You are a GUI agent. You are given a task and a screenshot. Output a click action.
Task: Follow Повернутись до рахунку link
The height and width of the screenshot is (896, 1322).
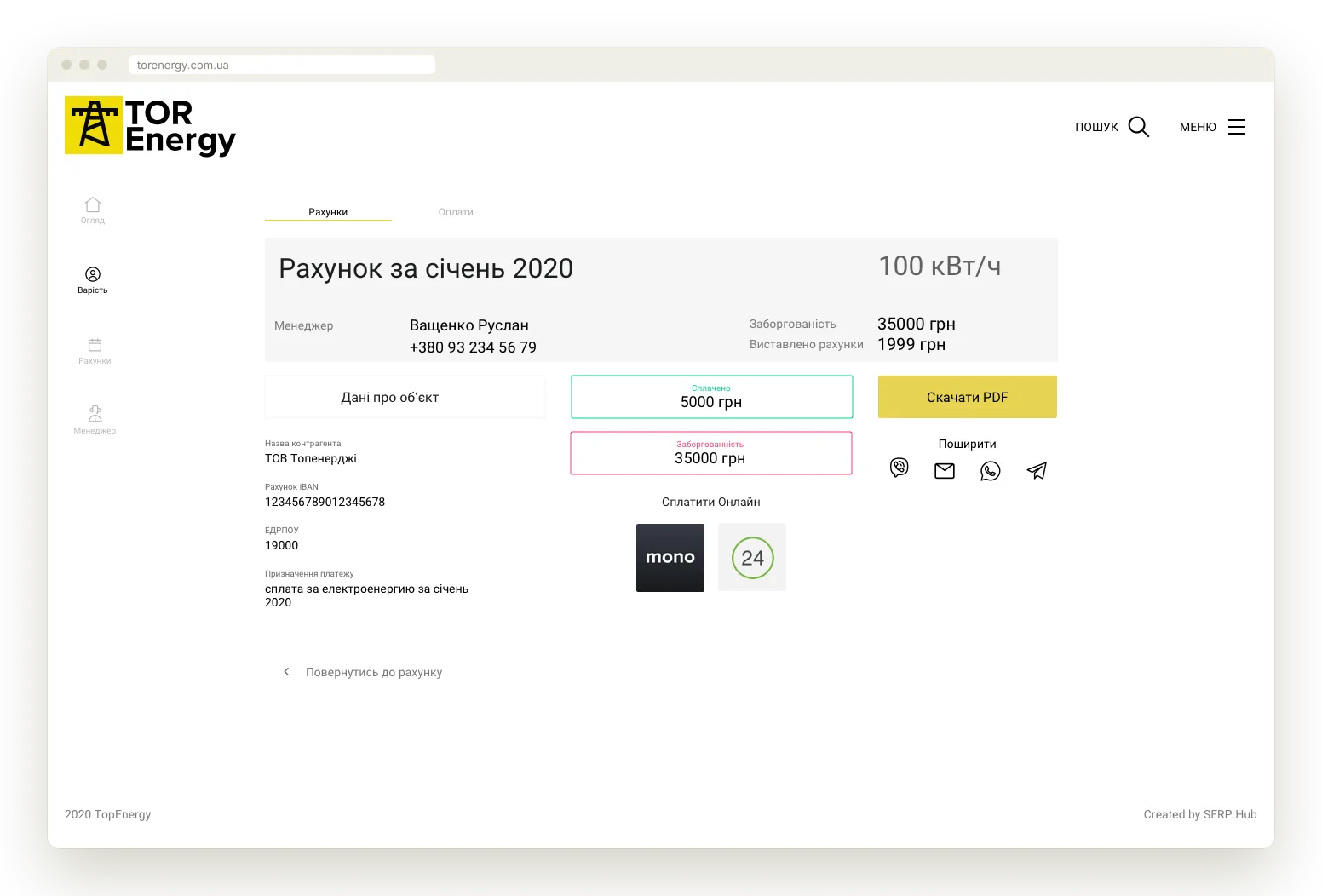tap(374, 672)
